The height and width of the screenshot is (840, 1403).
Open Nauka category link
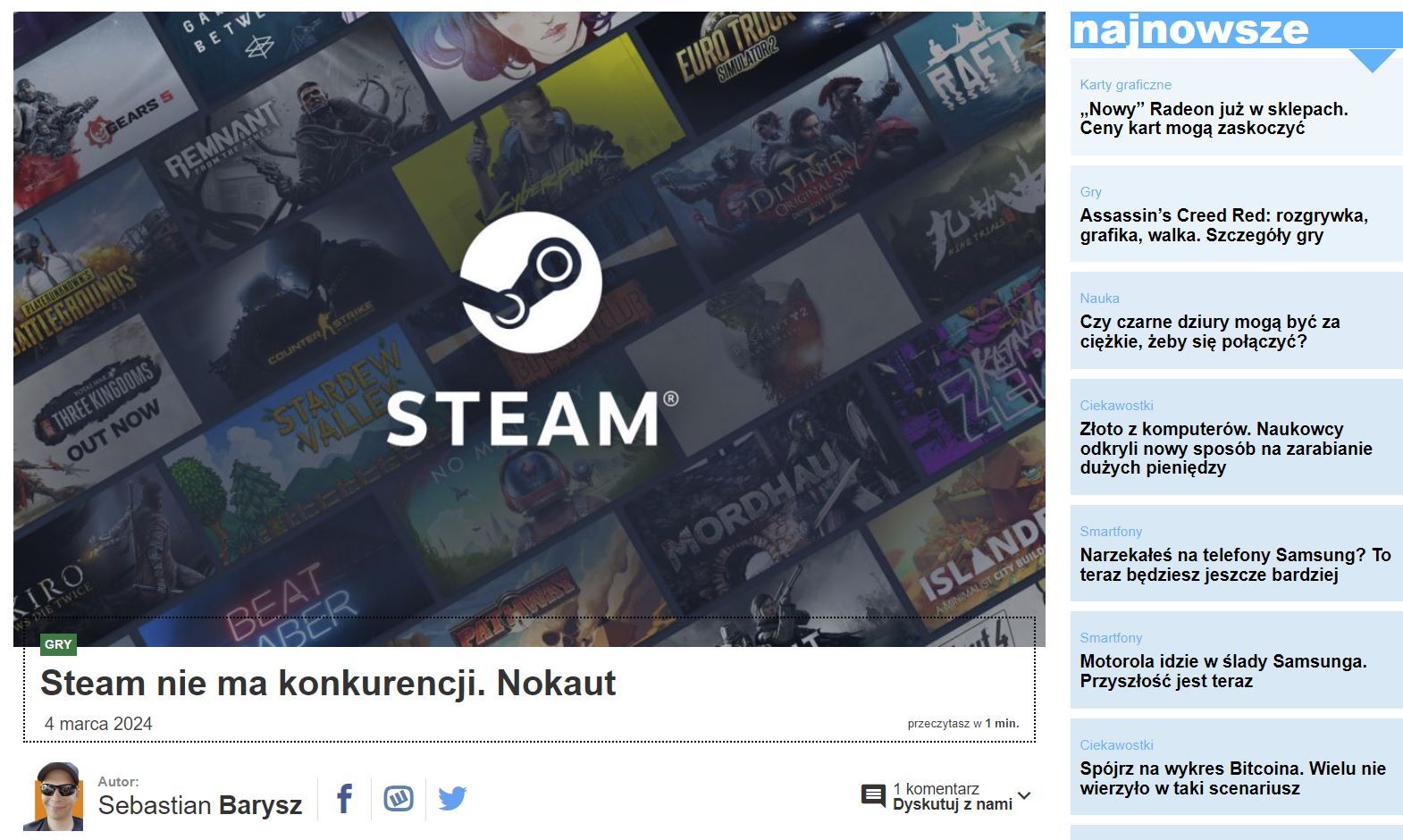tap(1099, 298)
